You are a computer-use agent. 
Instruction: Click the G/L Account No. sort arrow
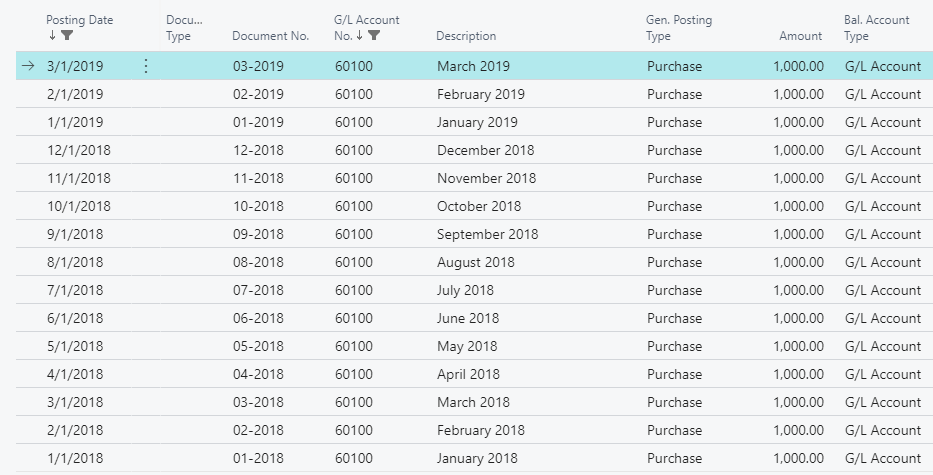point(359,36)
